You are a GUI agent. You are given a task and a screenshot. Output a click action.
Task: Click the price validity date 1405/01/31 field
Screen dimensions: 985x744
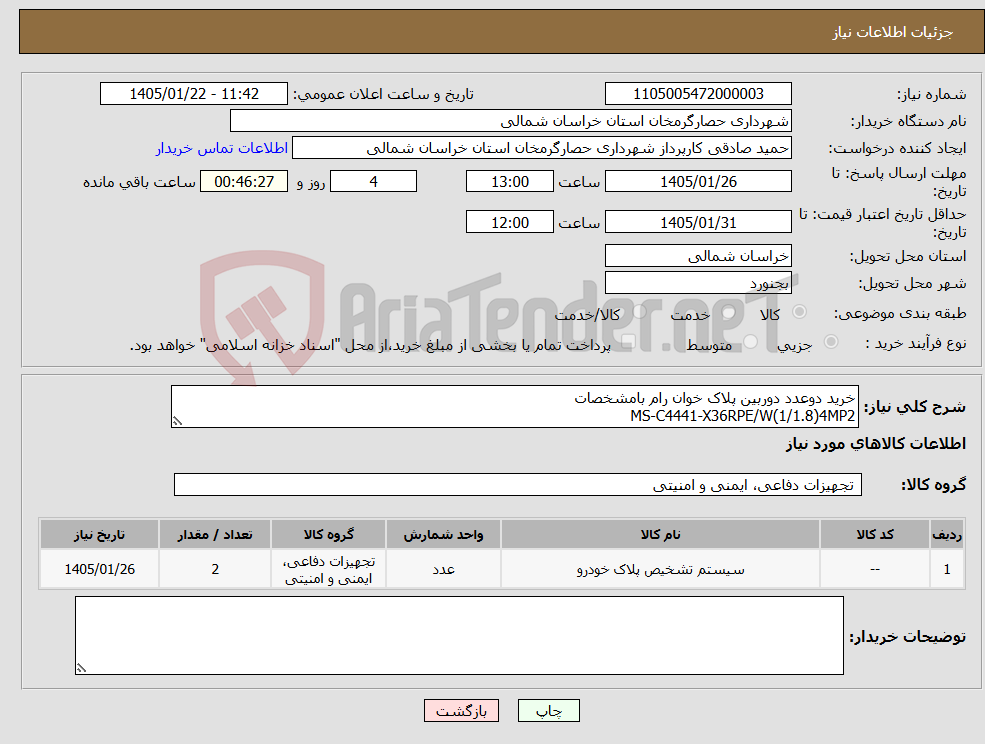(698, 222)
